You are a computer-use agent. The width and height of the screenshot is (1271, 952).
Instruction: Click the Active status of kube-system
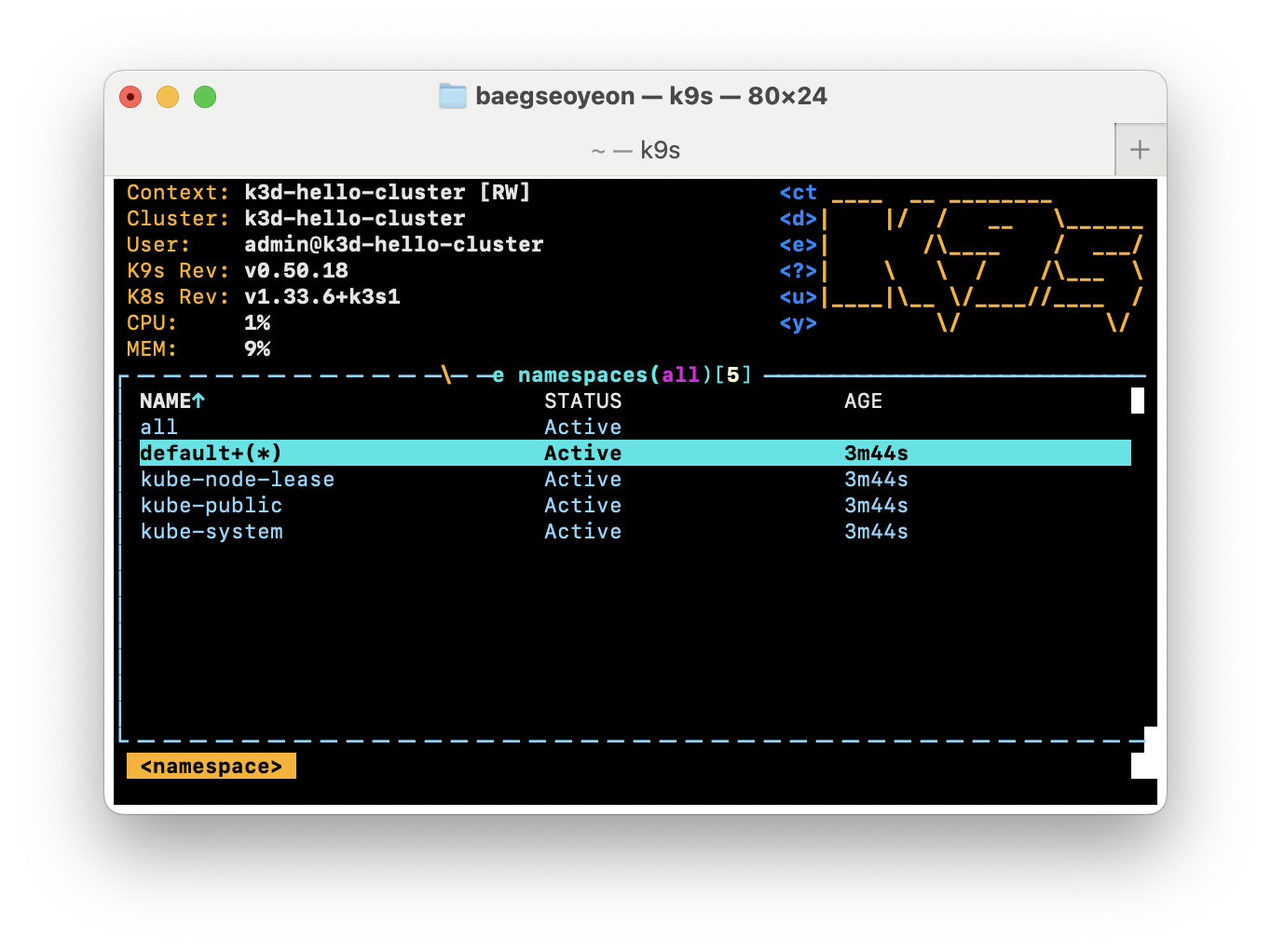point(583,531)
